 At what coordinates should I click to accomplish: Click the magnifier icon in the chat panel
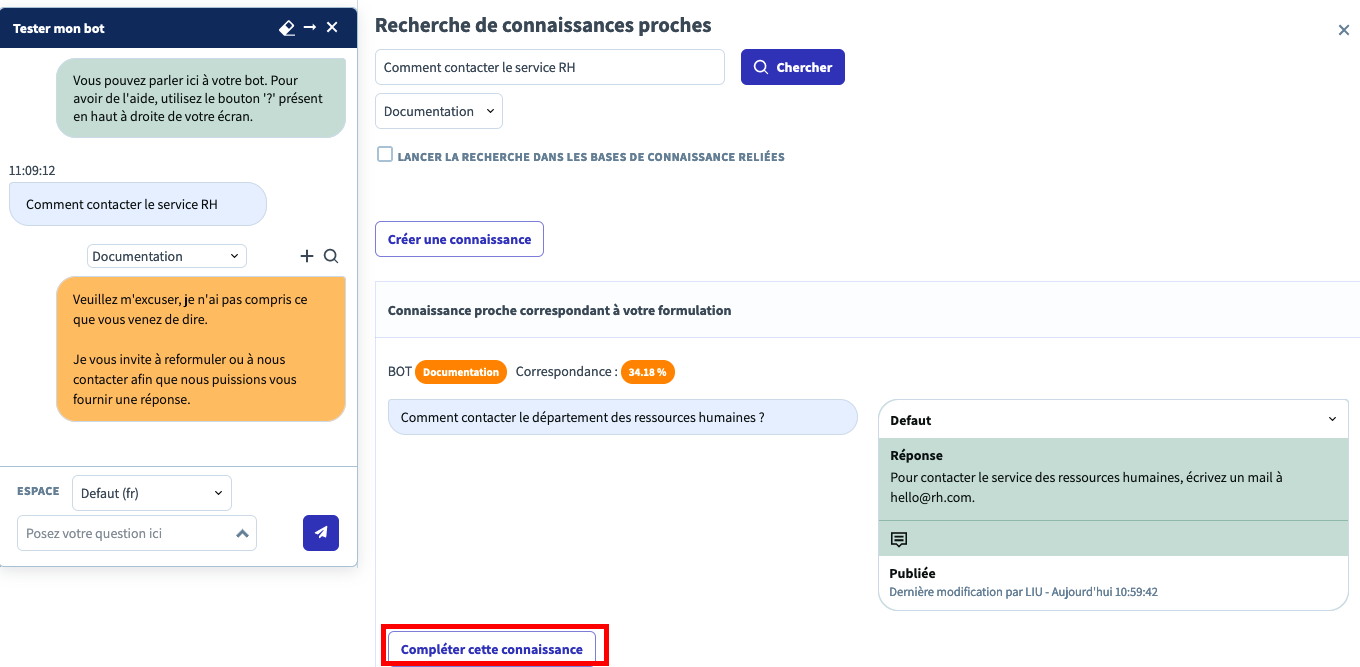(x=331, y=256)
